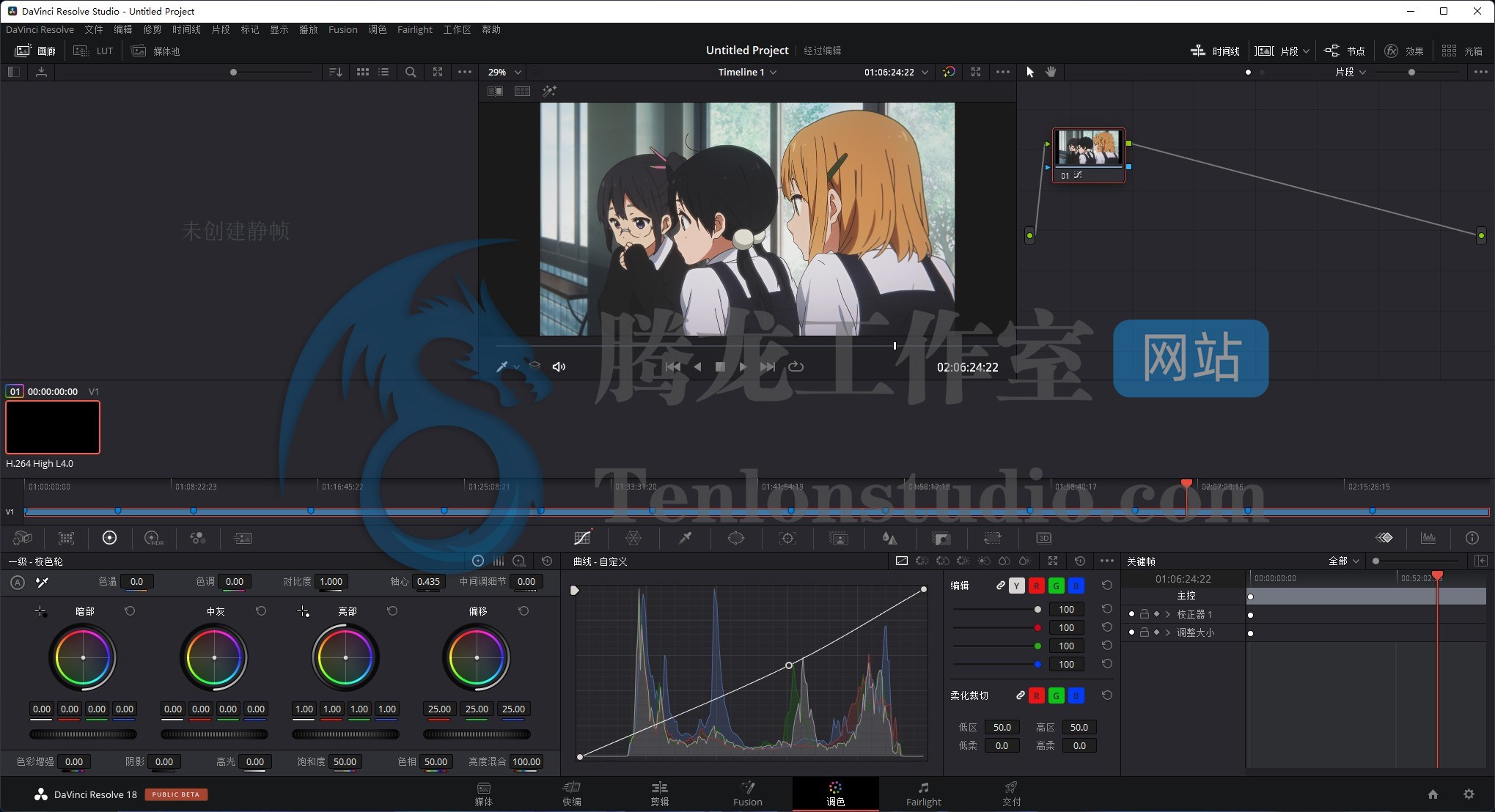
Task: Show the Keyframes panel icon
Action: pyautogui.click(x=1384, y=538)
